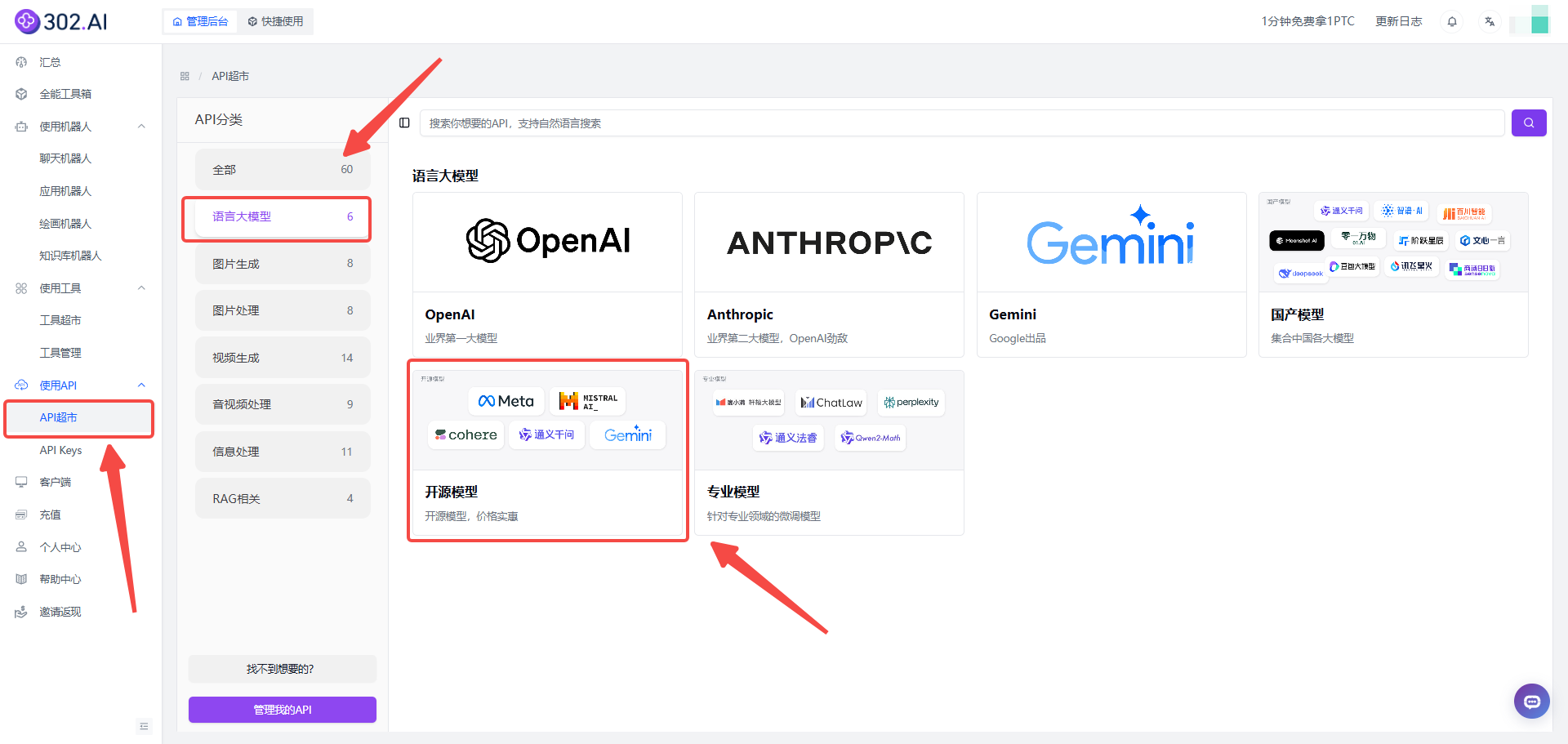This screenshot has height=744, width=1568.
Task: Click the 找不到想要的? button
Action: click(283, 669)
